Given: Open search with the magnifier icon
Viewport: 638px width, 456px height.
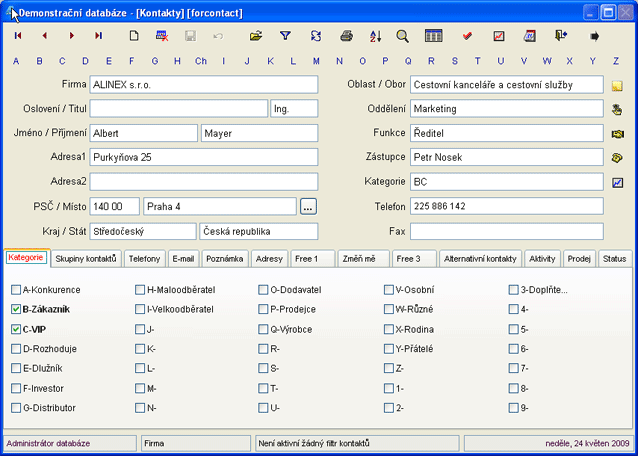Looking at the screenshot, I should pyautogui.click(x=402, y=36).
